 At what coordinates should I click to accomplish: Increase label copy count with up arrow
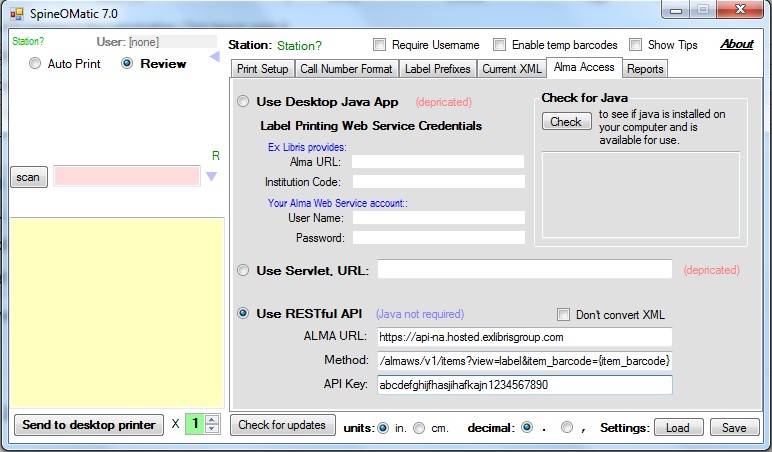point(212,420)
